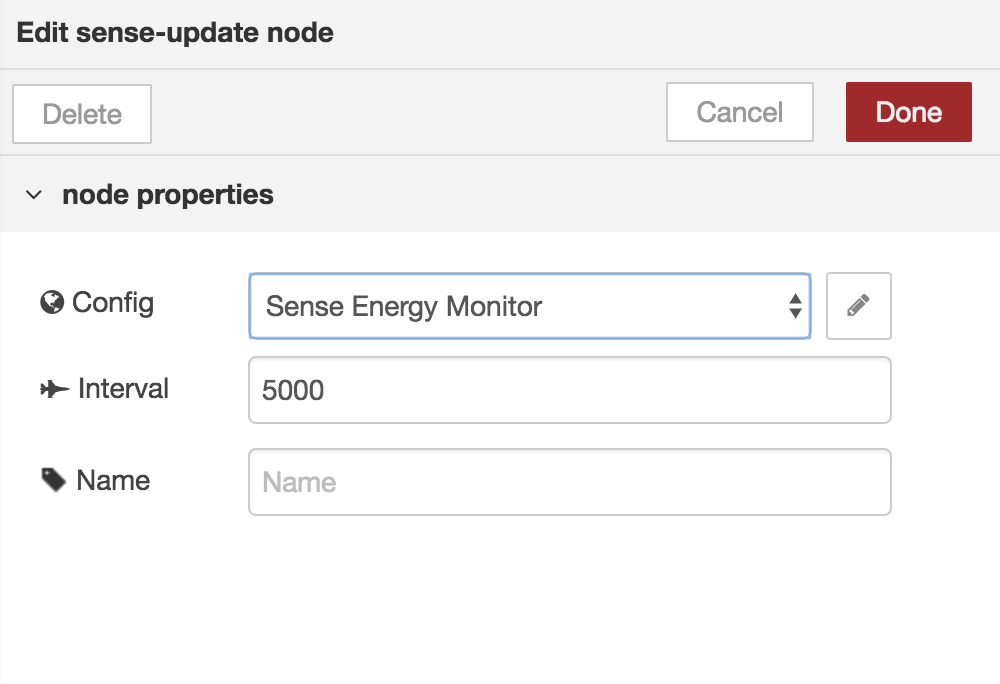
Task: Click the pencil icon to edit config
Action: click(858, 306)
